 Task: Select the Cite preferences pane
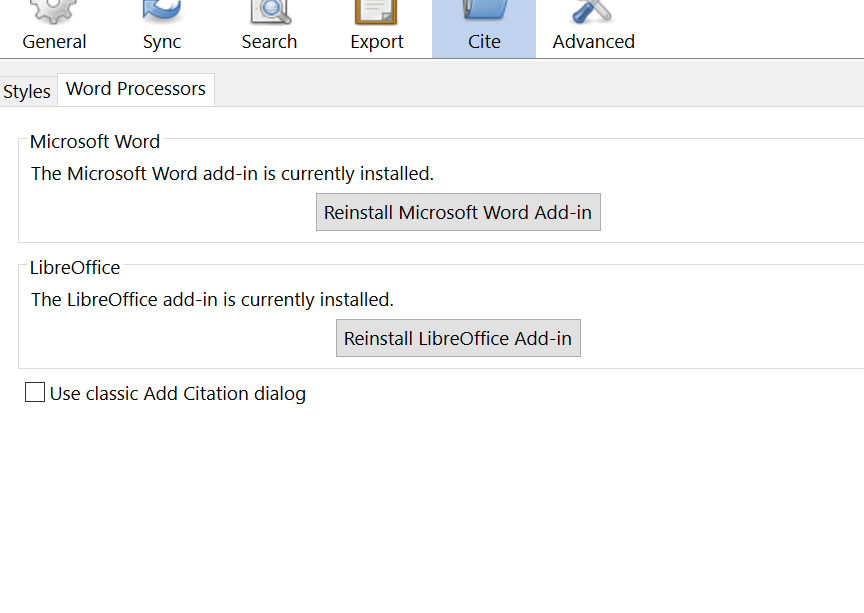(x=484, y=29)
